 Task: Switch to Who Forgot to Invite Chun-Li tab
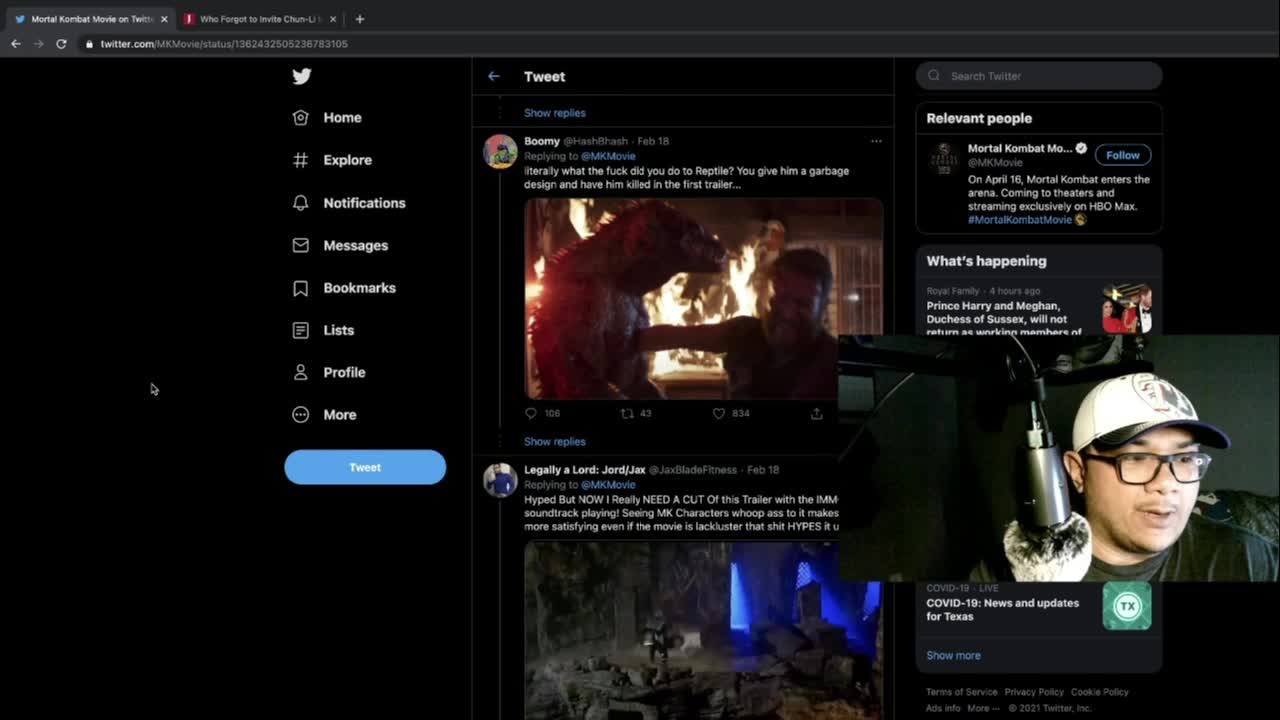(x=260, y=19)
